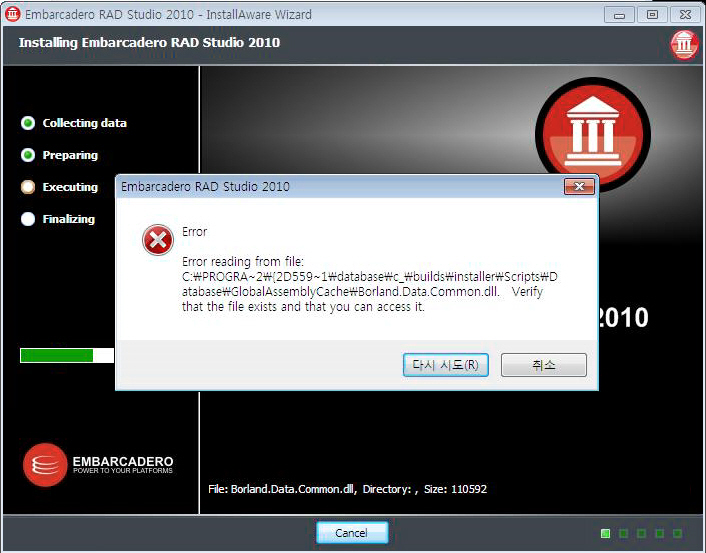The width and height of the screenshot is (706, 553).
Task: Select the Executing step indicator
Action: [28, 187]
